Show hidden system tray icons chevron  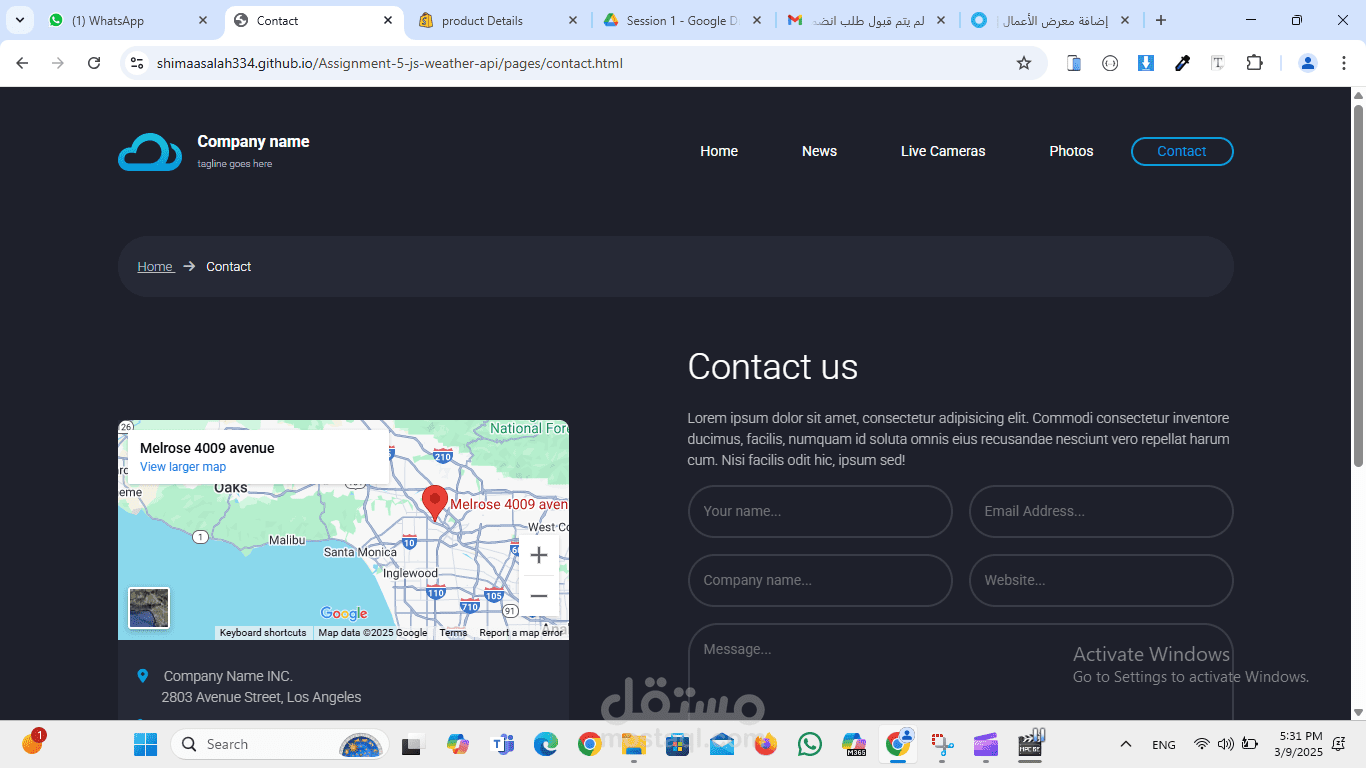click(x=1126, y=744)
